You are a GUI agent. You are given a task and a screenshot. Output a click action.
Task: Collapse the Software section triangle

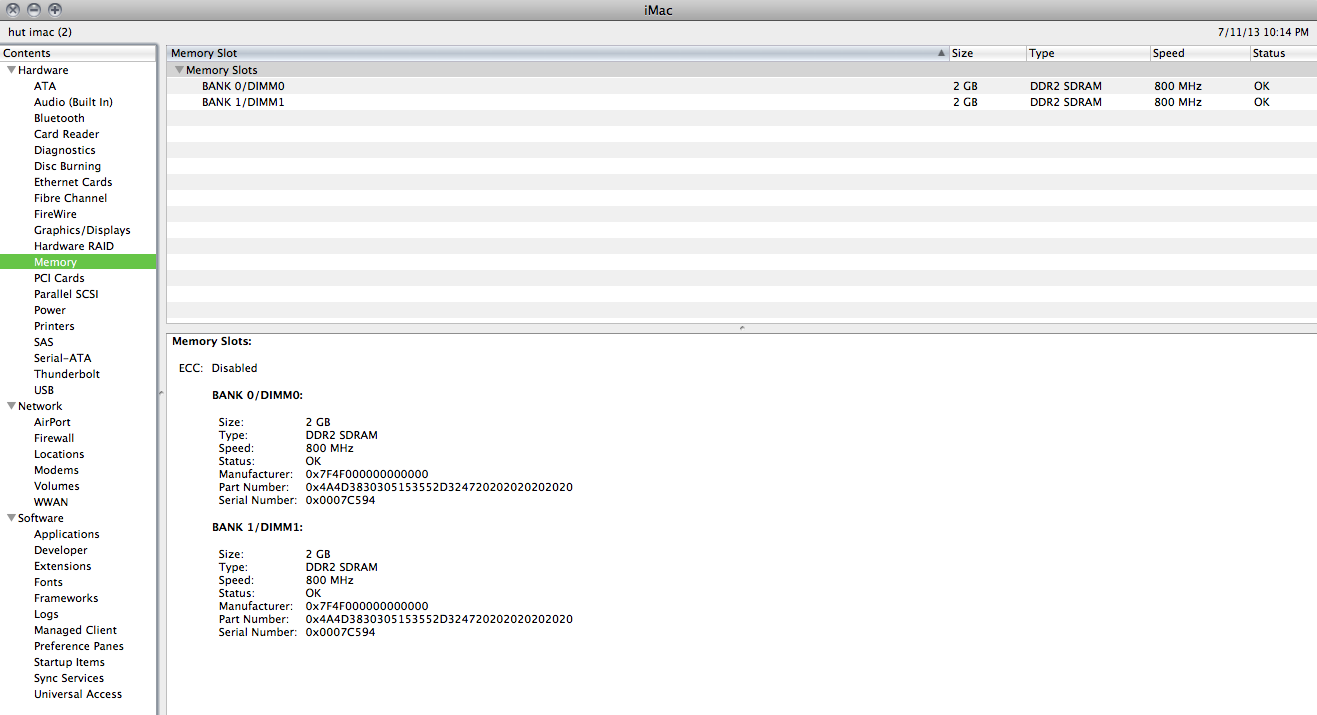click(x=11, y=518)
